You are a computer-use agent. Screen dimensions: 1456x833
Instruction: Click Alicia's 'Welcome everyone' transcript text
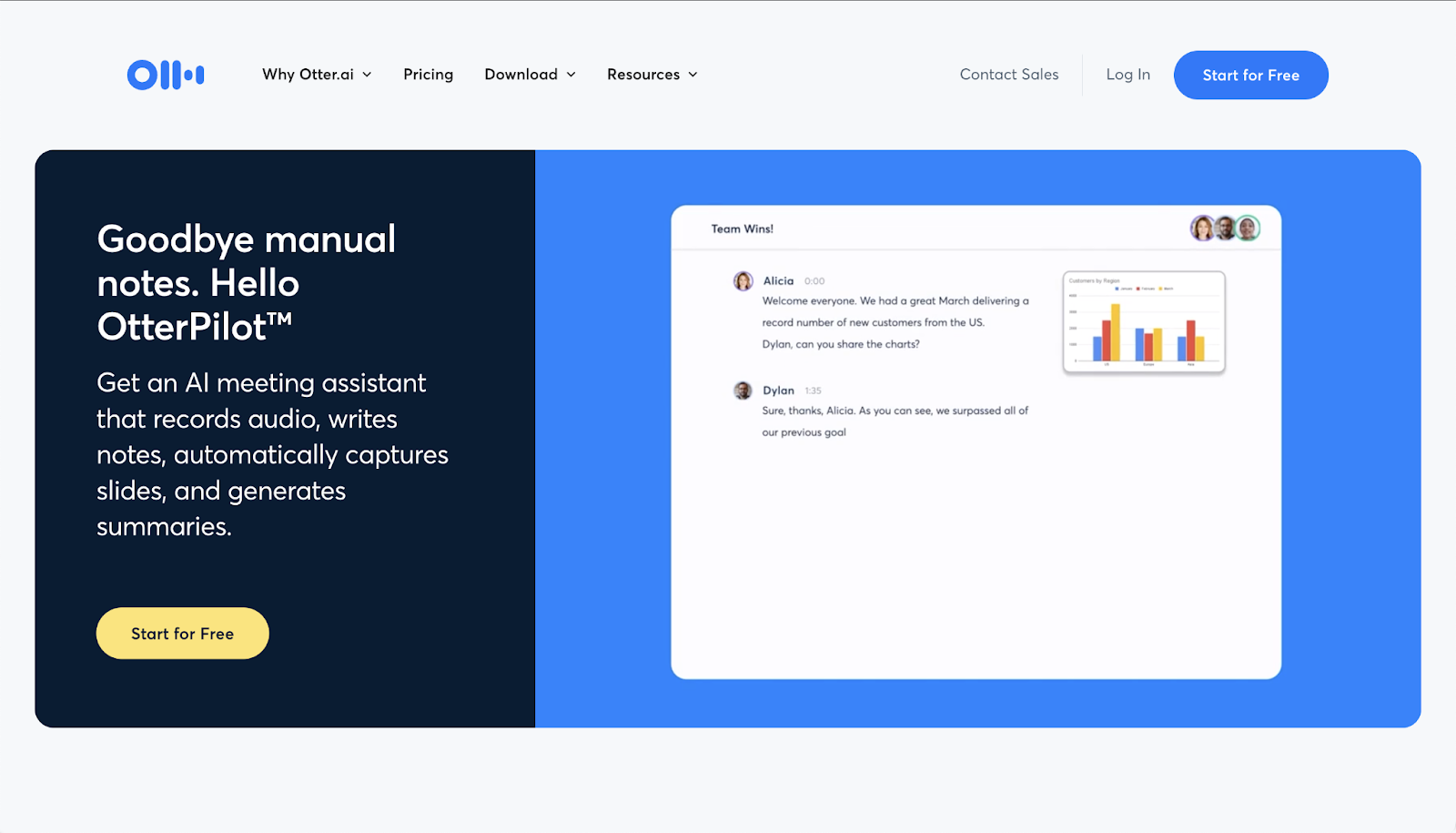(x=895, y=322)
